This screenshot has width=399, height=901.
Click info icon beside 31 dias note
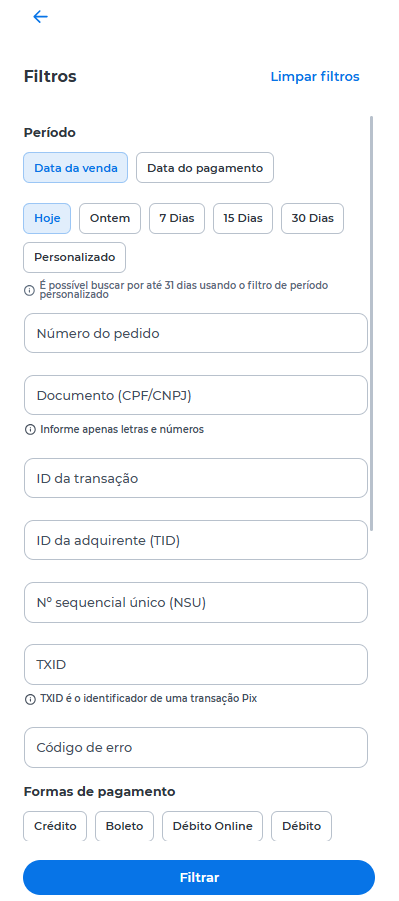pyautogui.click(x=29, y=290)
